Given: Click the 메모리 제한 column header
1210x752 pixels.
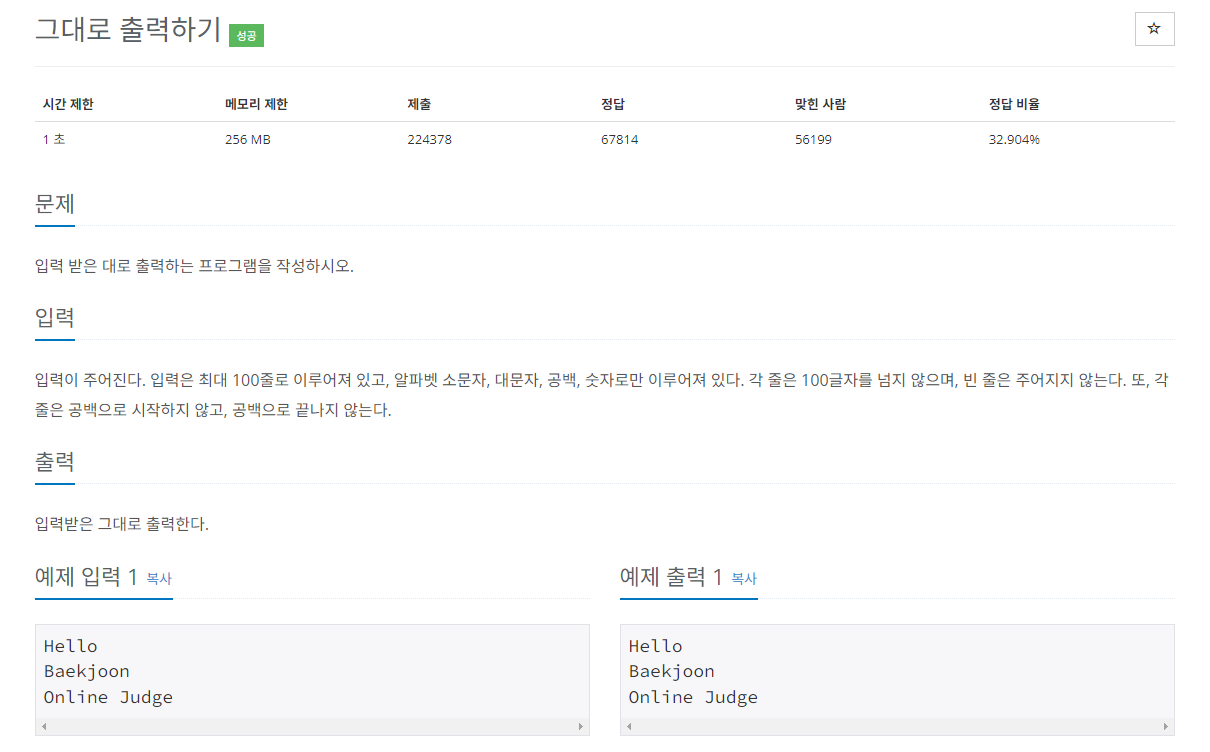Looking at the screenshot, I should (x=256, y=104).
